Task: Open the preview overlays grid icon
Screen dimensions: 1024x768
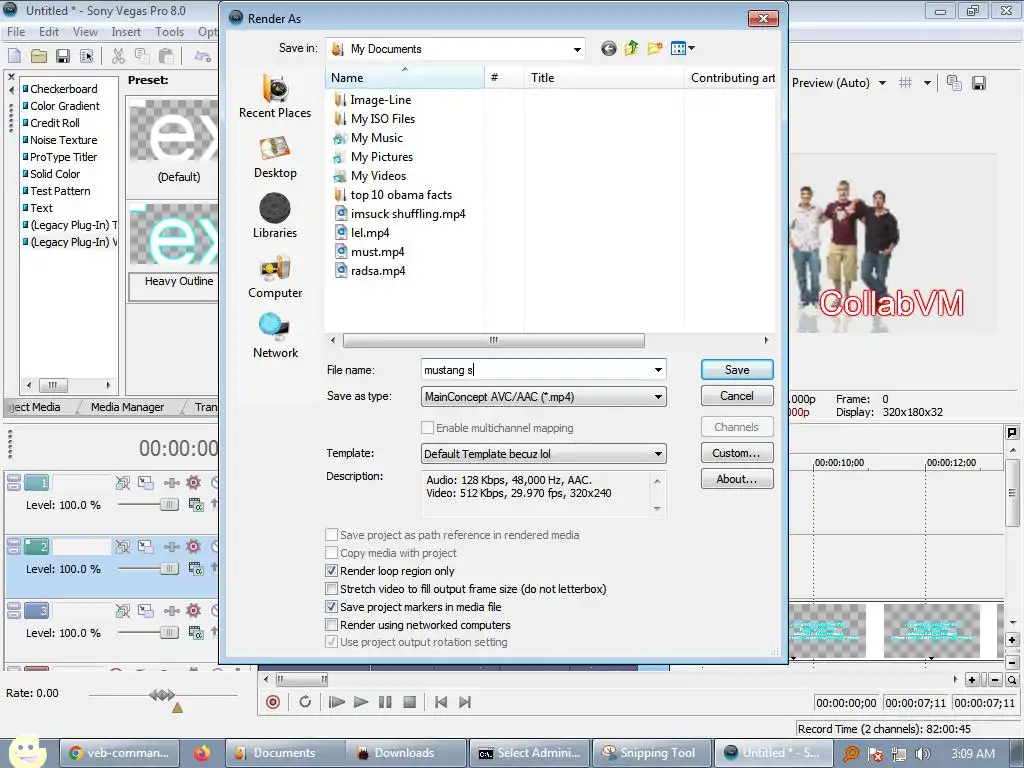Action: tap(905, 83)
